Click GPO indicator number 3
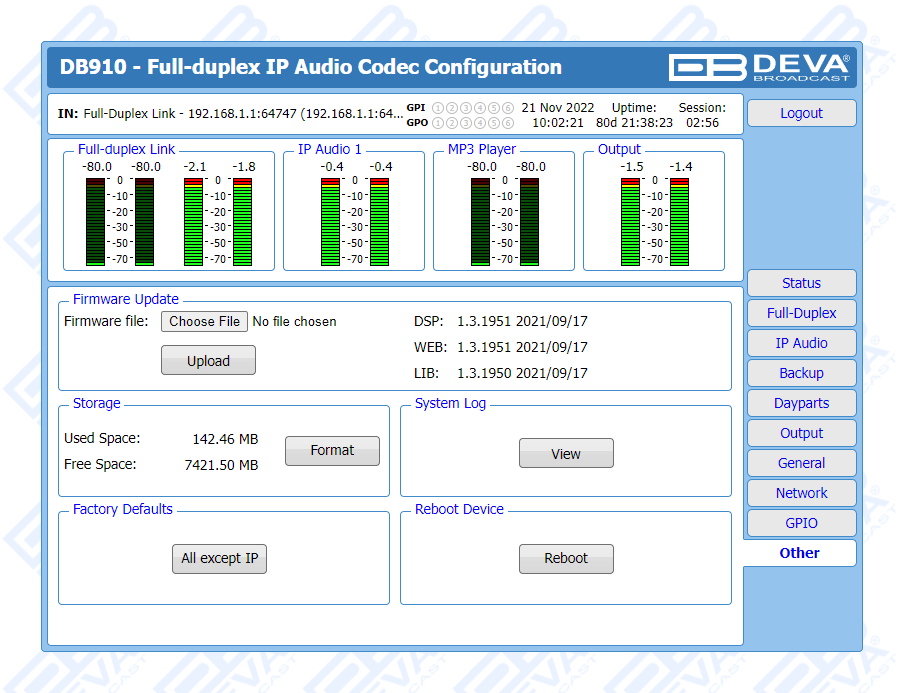Viewport: 904px width, 693px height. pyautogui.click(x=466, y=123)
